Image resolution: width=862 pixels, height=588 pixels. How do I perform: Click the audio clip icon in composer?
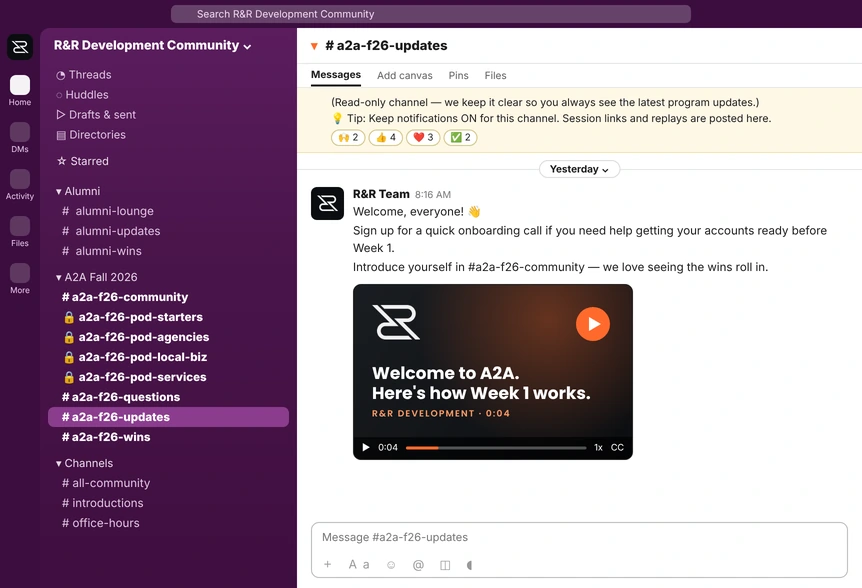pyautogui.click(x=469, y=565)
